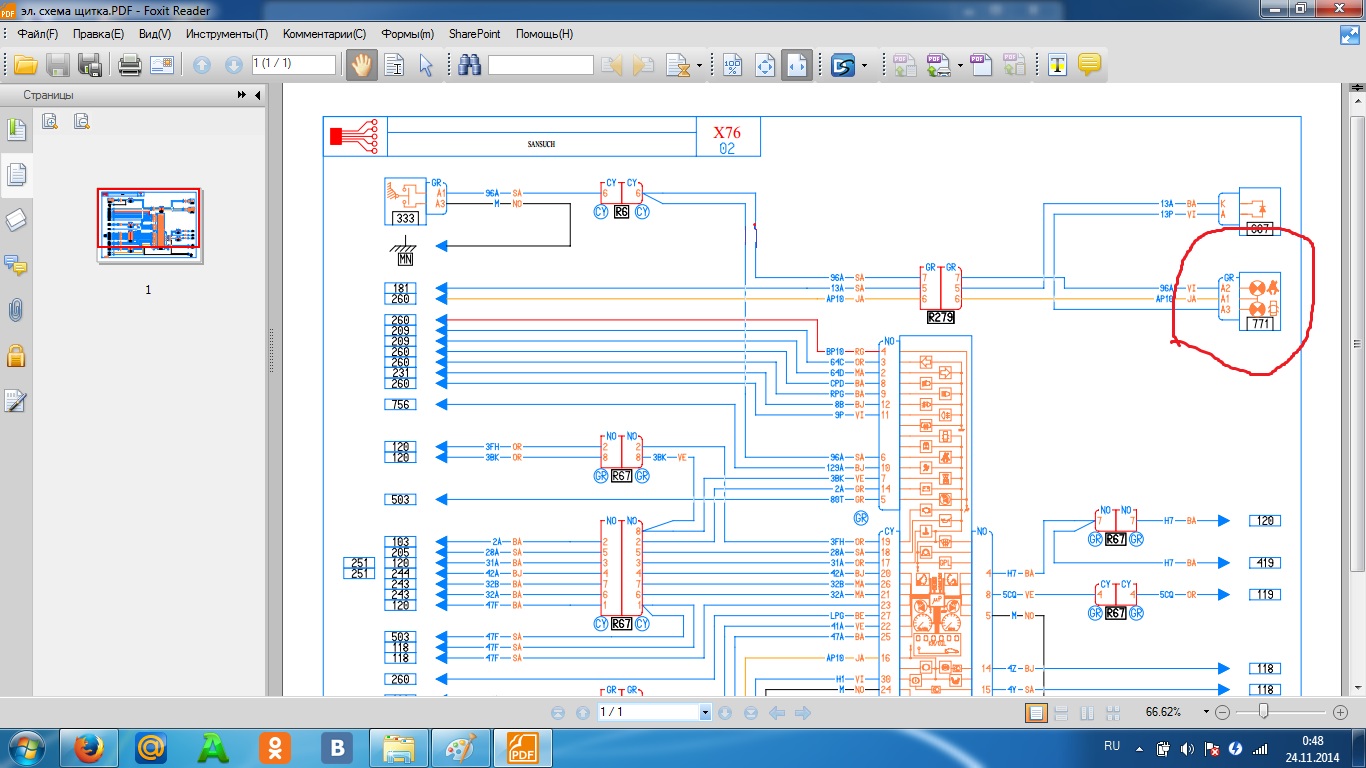Launch Firefox from the taskbar

tap(89, 748)
